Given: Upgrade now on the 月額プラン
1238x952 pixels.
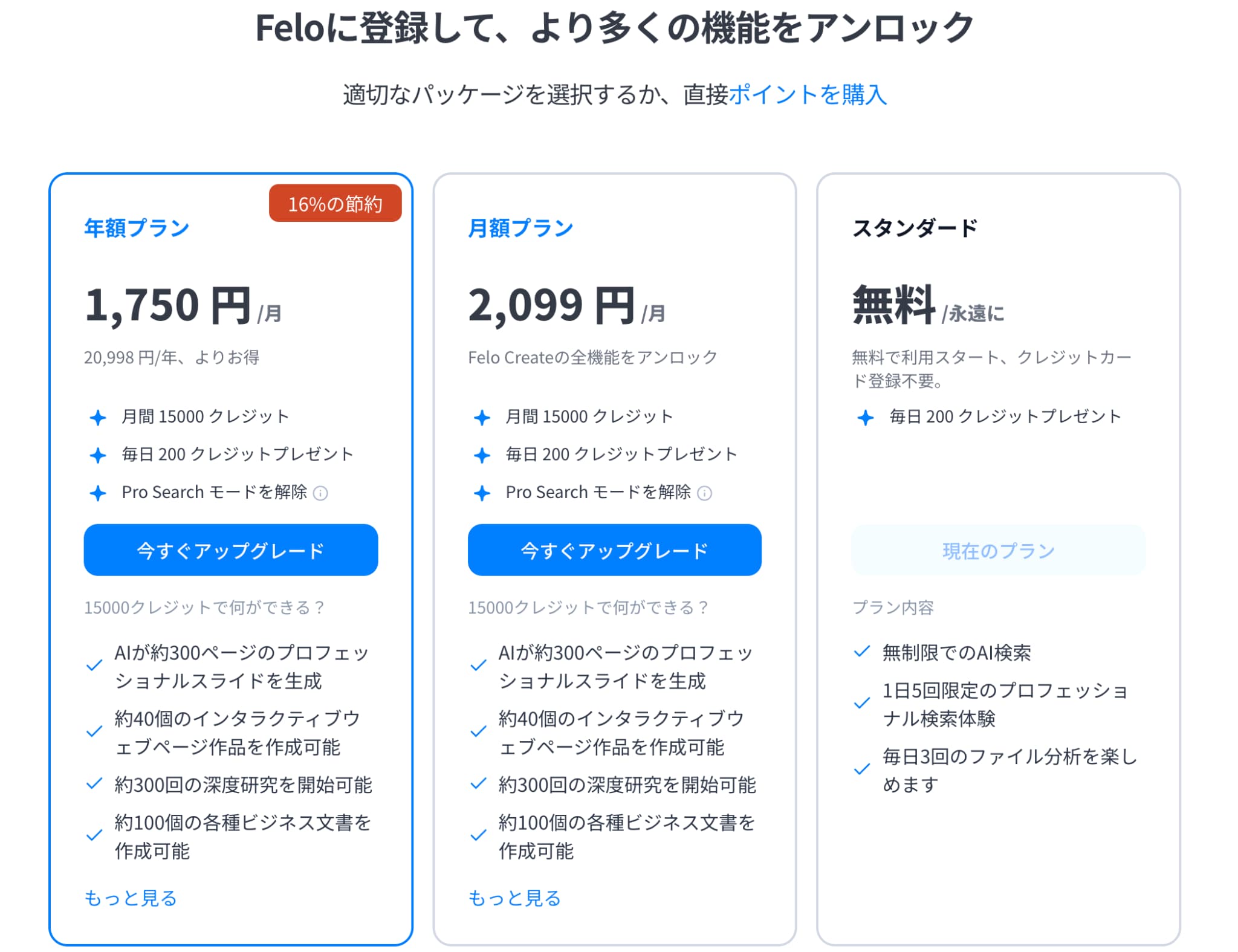Looking at the screenshot, I should click(614, 550).
